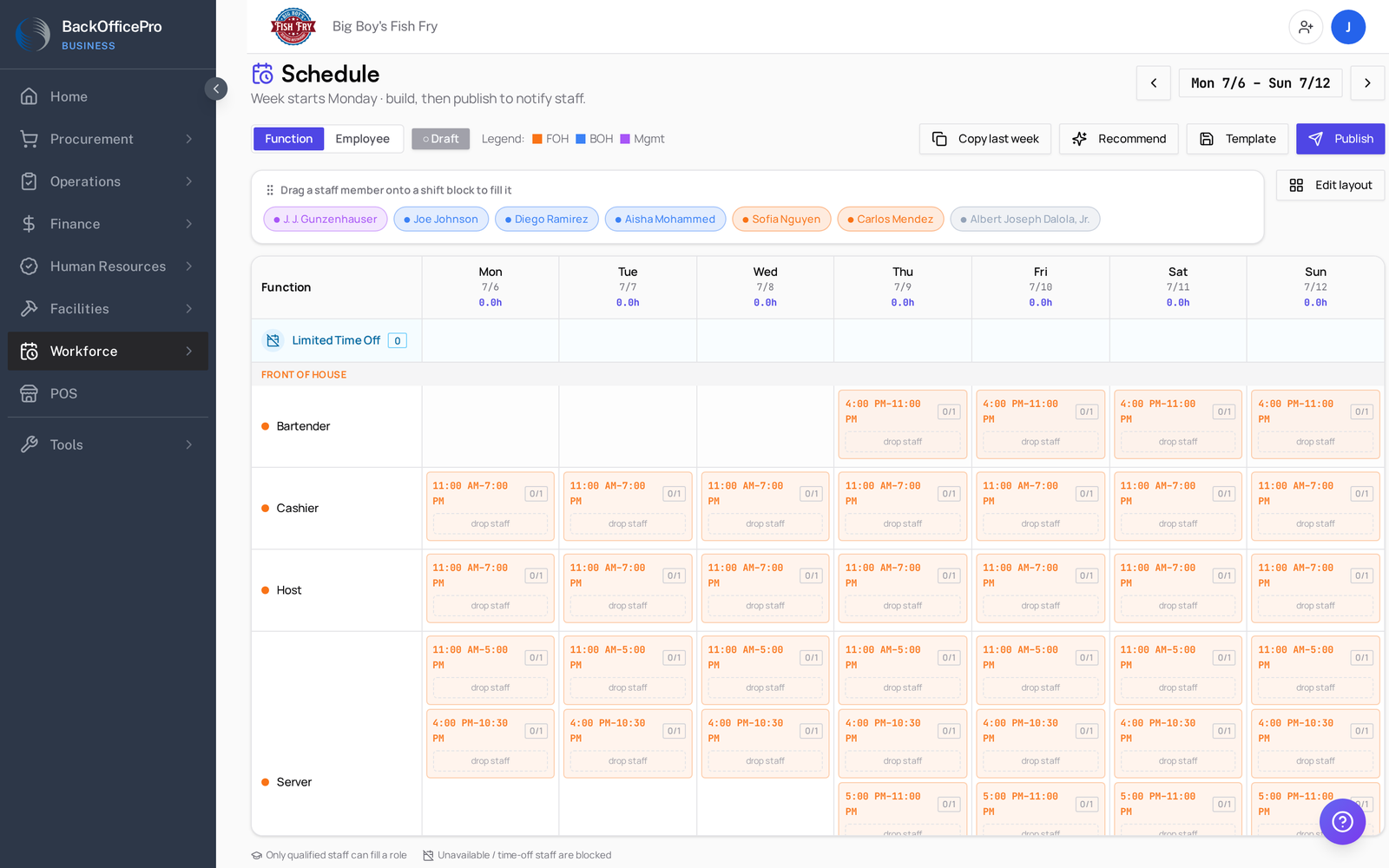Image resolution: width=1389 pixels, height=868 pixels.
Task: Click the add user icon
Action: coord(1306,27)
